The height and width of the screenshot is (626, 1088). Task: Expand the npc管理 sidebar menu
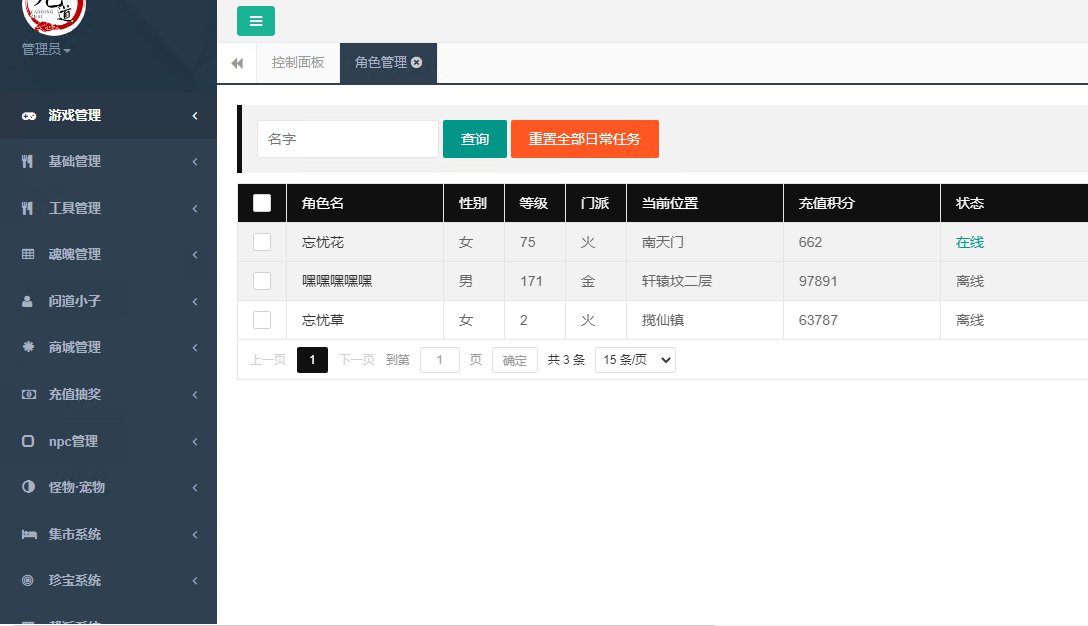click(x=108, y=441)
